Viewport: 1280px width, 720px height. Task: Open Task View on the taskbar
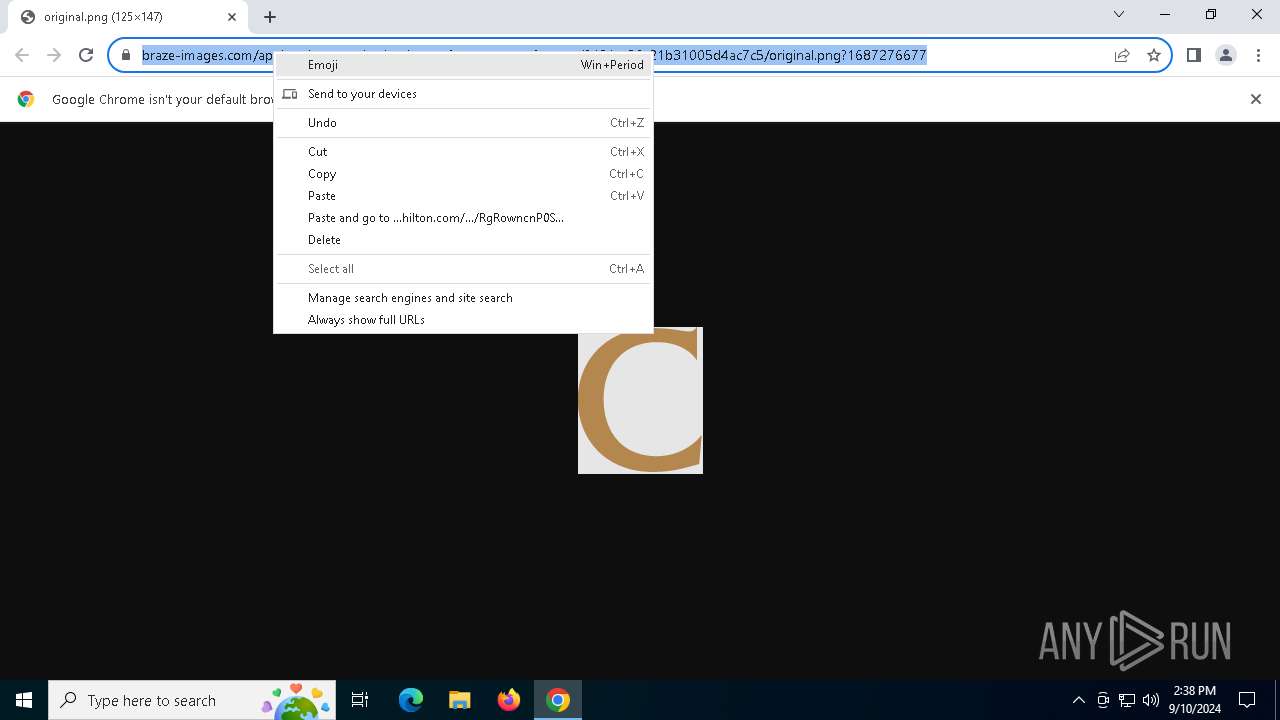[x=360, y=700]
